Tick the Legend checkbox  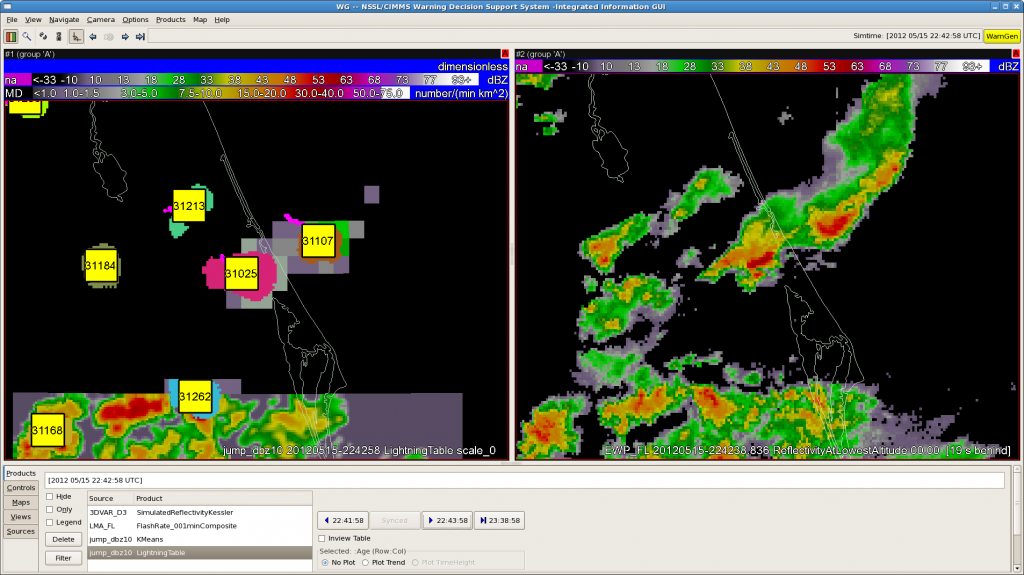tap(51, 522)
